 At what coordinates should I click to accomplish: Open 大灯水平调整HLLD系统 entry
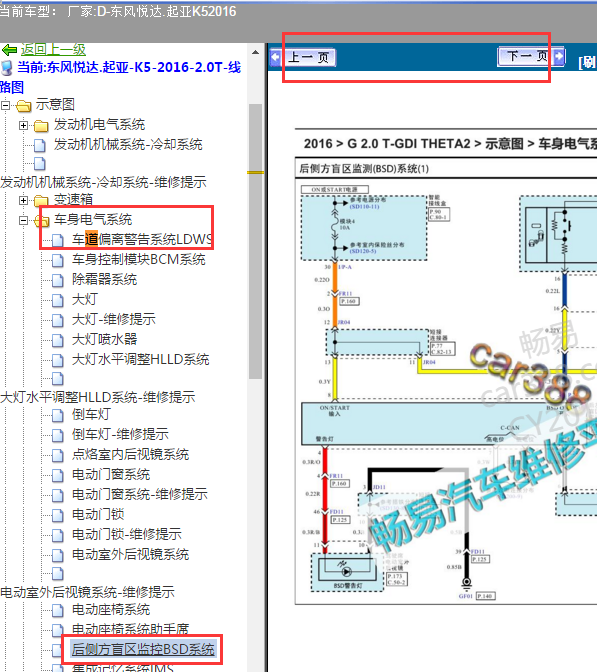(x=141, y=359)
